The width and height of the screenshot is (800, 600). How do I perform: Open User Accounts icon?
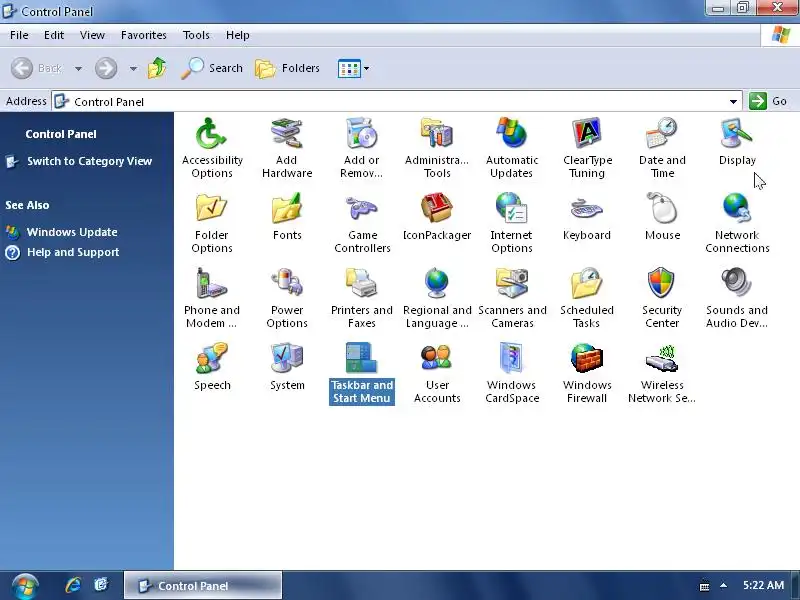pos(437,373)
